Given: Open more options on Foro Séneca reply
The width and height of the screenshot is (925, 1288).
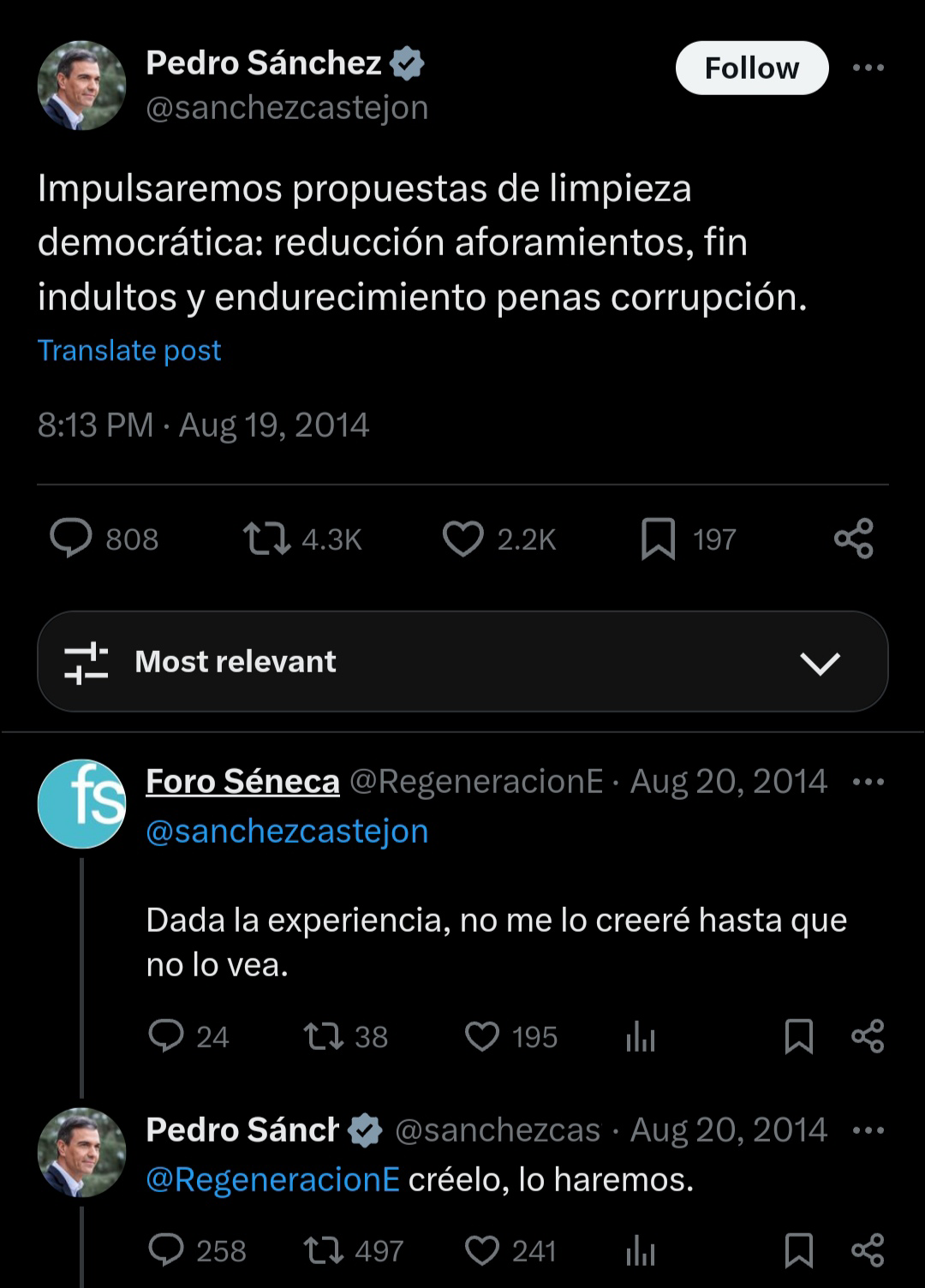Looking at the screenshot, I should click(x=868, y=782).
